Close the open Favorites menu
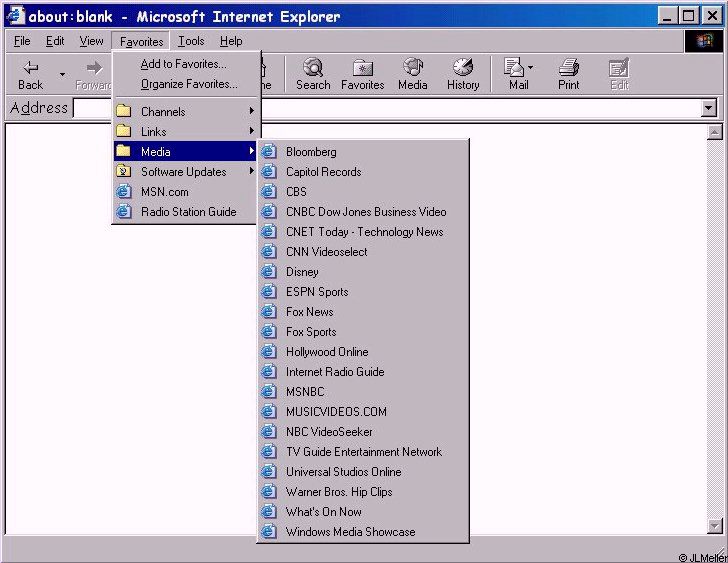Image resolution: width=728 pixels, height=563 pixels. click(x=141, y=41)
